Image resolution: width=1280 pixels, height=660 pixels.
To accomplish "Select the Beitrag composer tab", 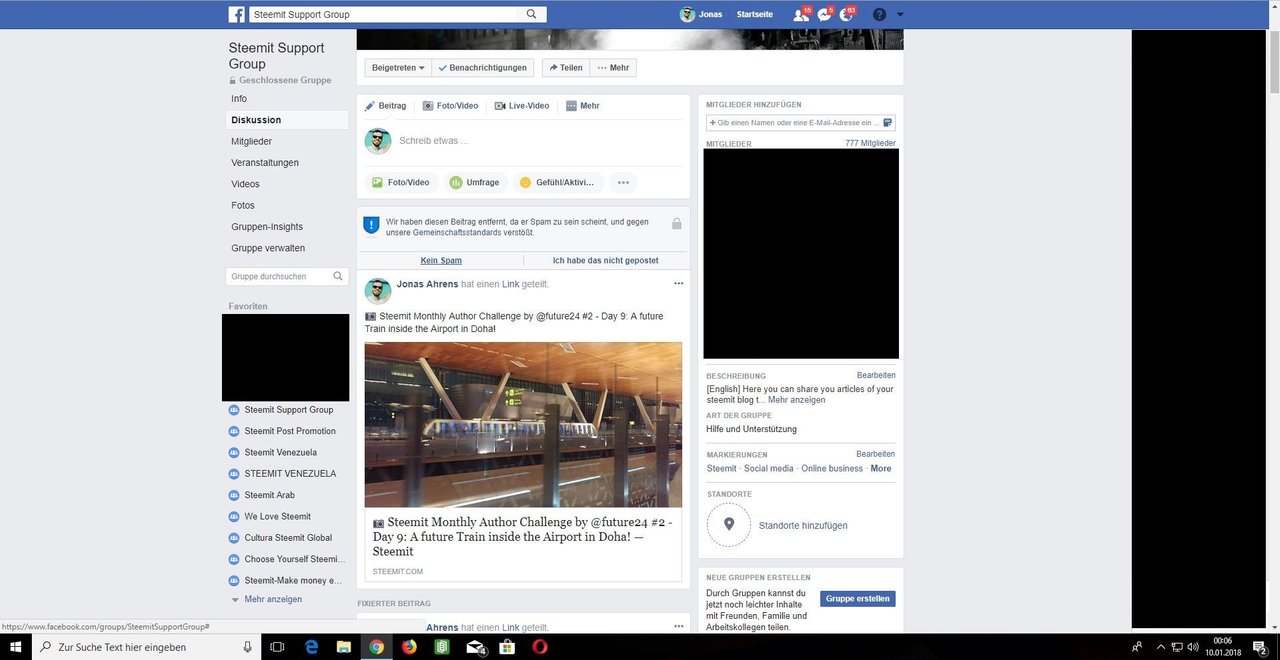I will [x=385, y=106].
